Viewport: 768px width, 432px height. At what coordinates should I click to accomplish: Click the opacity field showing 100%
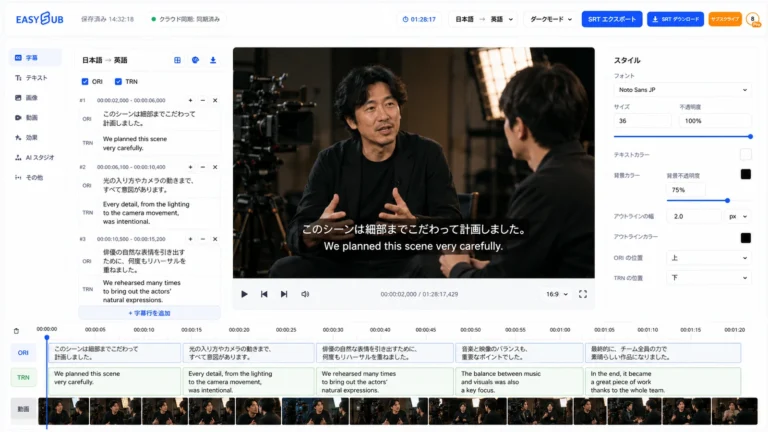[x=715, y=121]
